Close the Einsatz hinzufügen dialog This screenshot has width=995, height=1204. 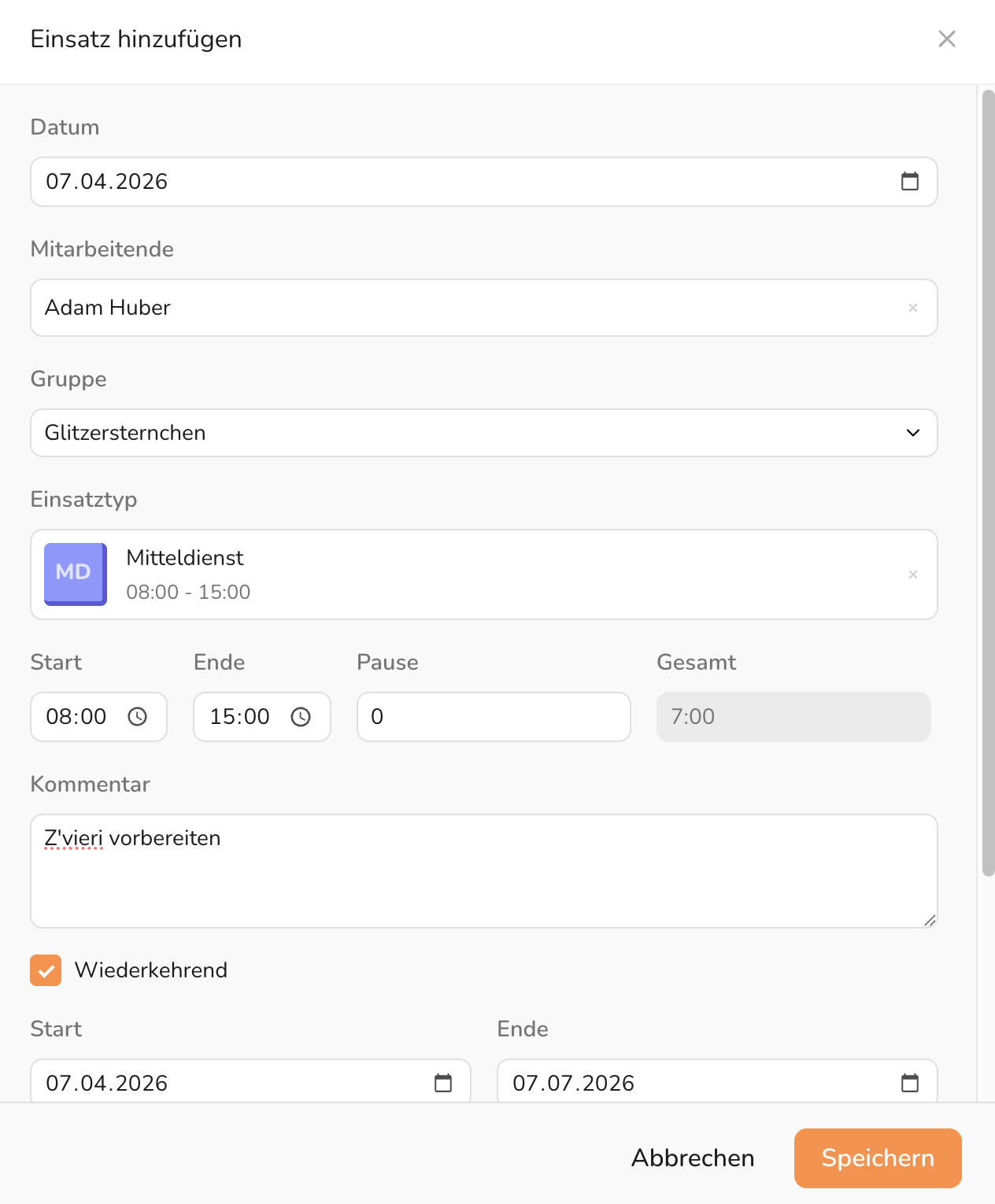[946, 39]
